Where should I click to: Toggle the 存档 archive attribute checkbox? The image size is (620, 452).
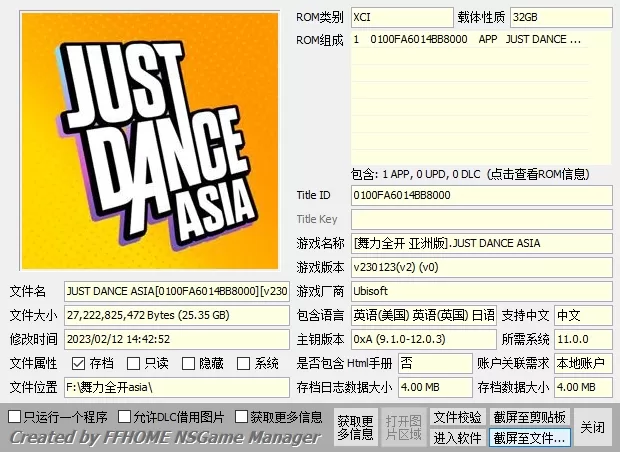(79, 363)
